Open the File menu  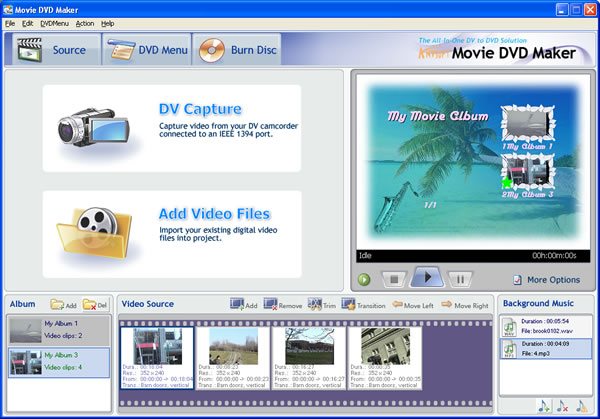(10, 24)
